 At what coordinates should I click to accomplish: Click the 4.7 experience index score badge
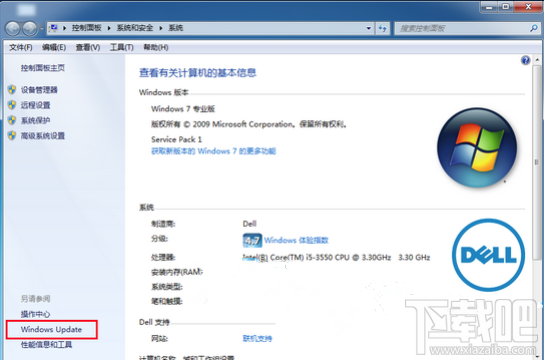pyautogui.click(x=252, y=240)
